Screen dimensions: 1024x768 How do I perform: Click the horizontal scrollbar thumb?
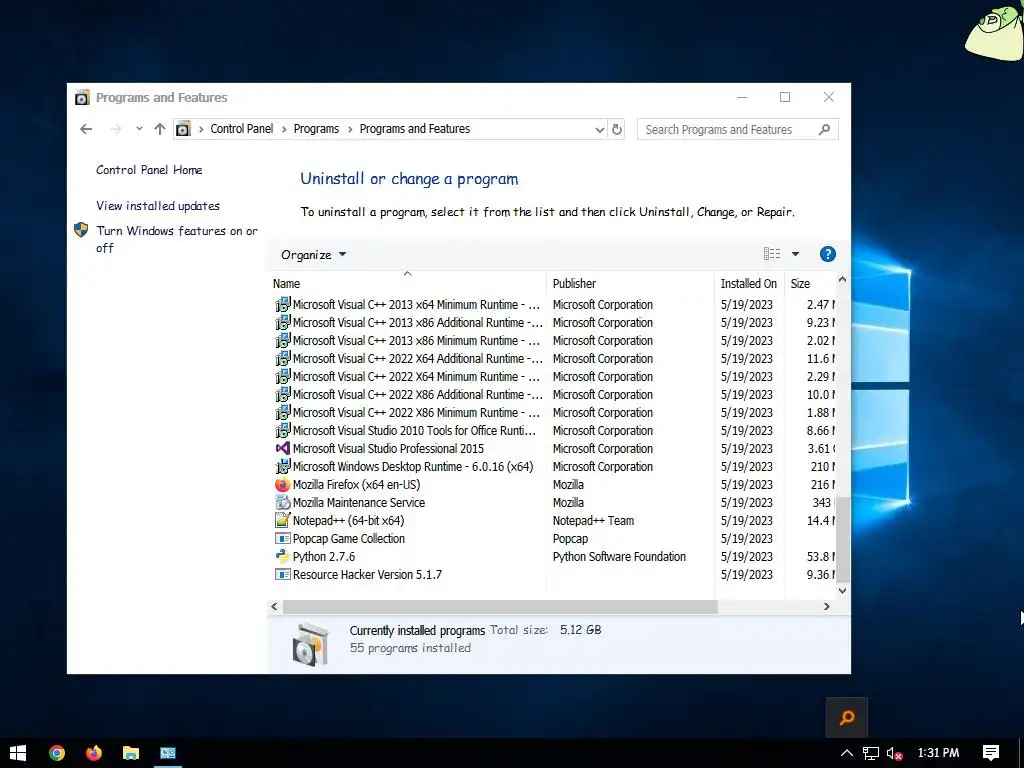500,607
